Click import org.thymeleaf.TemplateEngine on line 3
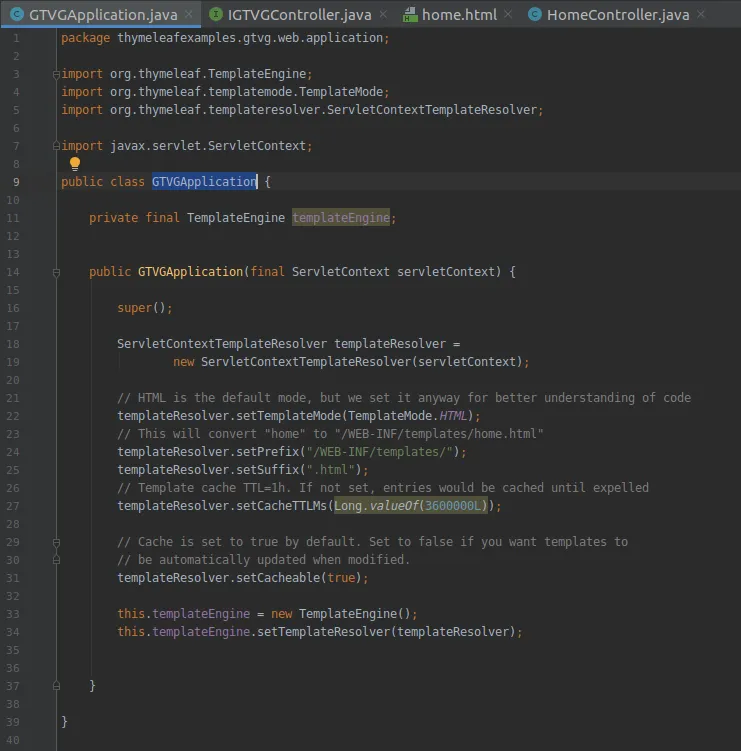The image size is (741, 751). (187, 74)
